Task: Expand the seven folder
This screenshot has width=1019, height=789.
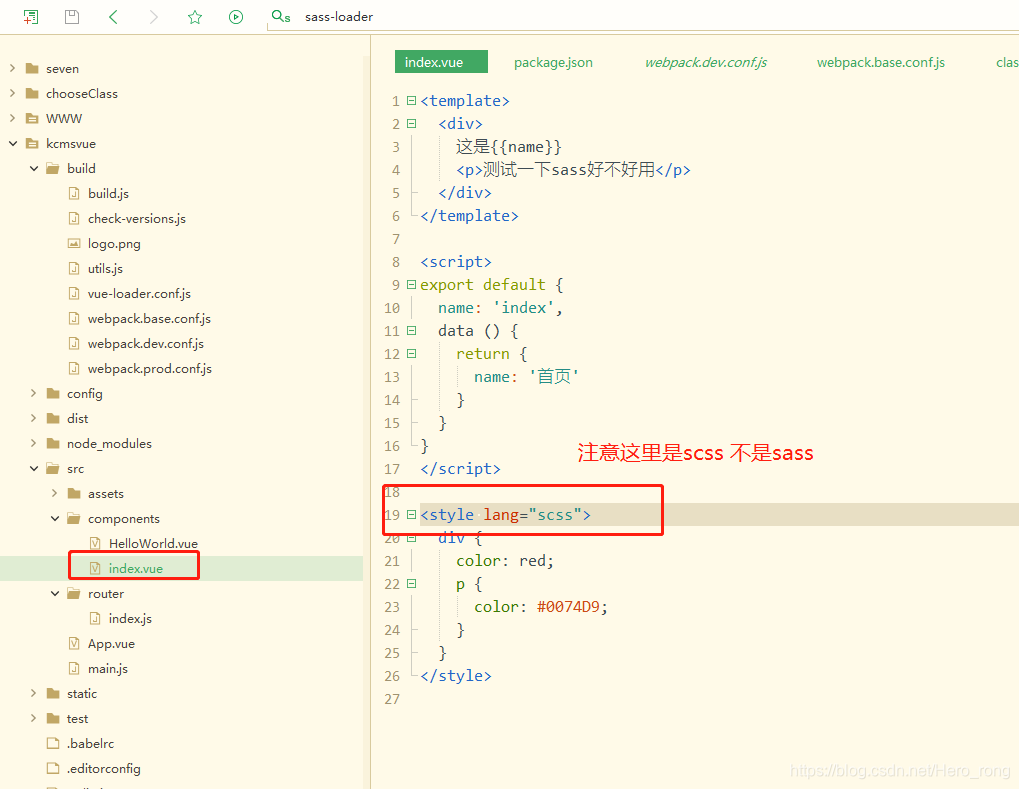Action: pyautogui.click(x=12, y=68)
